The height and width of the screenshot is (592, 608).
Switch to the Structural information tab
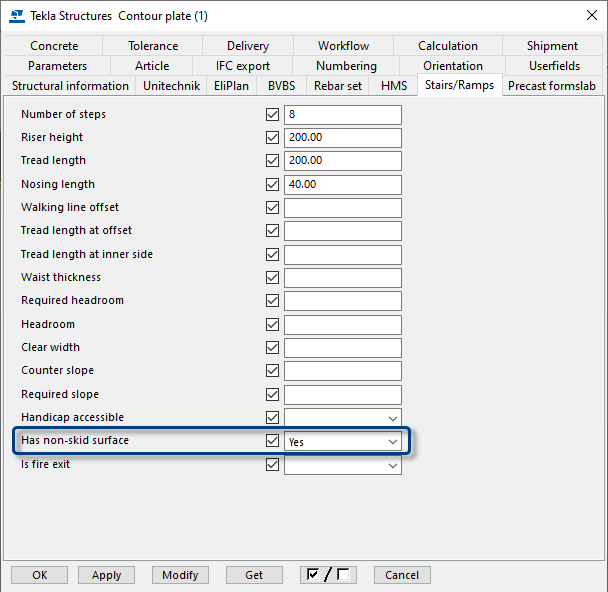70,86
